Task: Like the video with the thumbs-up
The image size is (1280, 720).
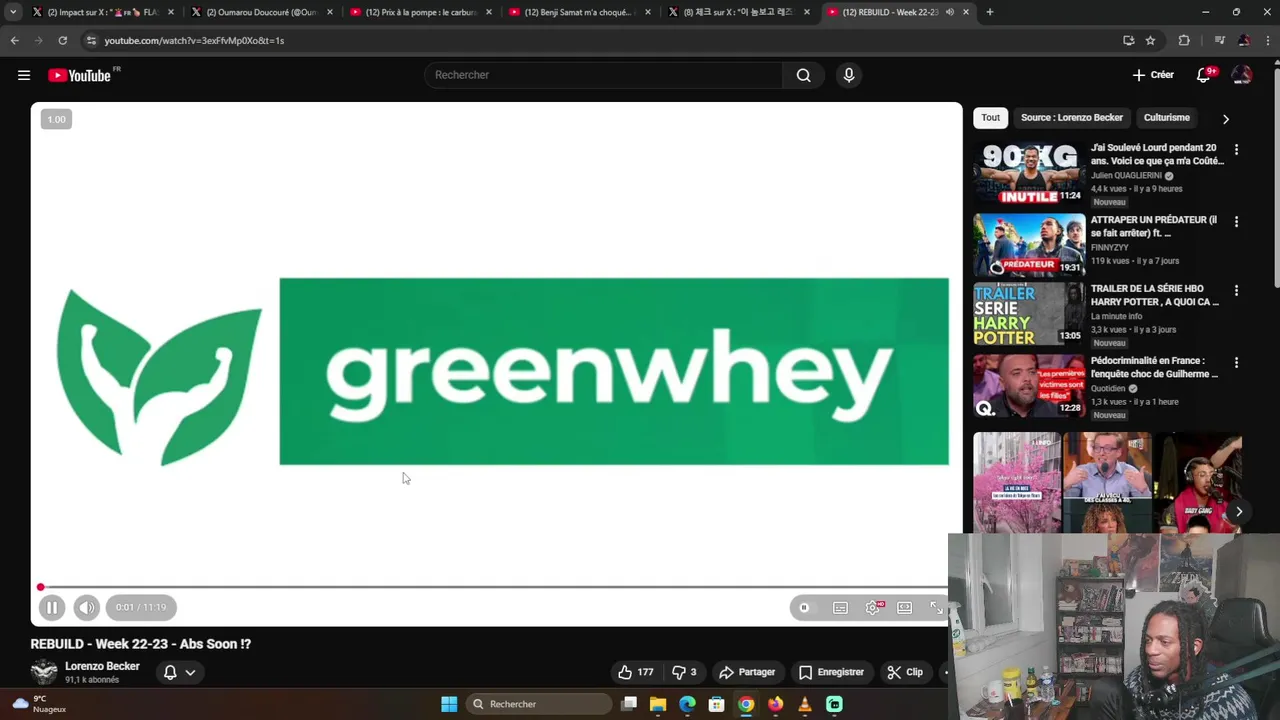Action: pyautogui.click(x=636, y=672)
